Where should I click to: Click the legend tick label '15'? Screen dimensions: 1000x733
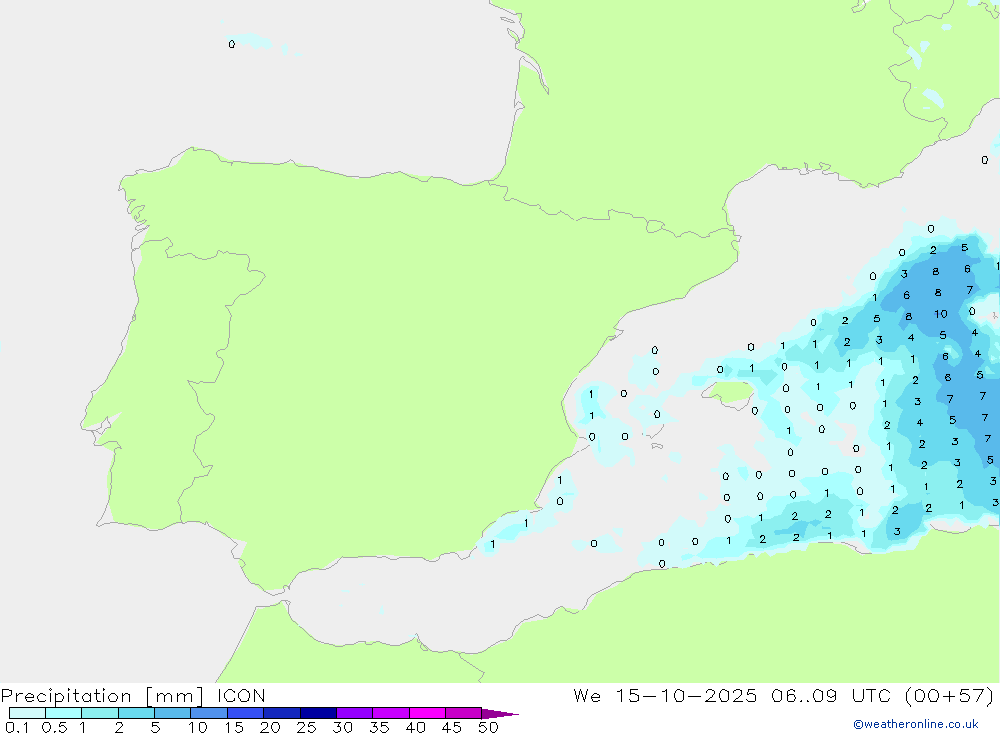[x=233, y=727]
